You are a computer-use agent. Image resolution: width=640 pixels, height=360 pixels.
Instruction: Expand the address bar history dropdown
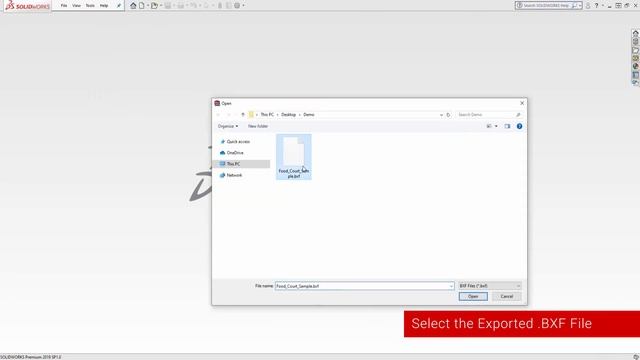tap(441, 115)
